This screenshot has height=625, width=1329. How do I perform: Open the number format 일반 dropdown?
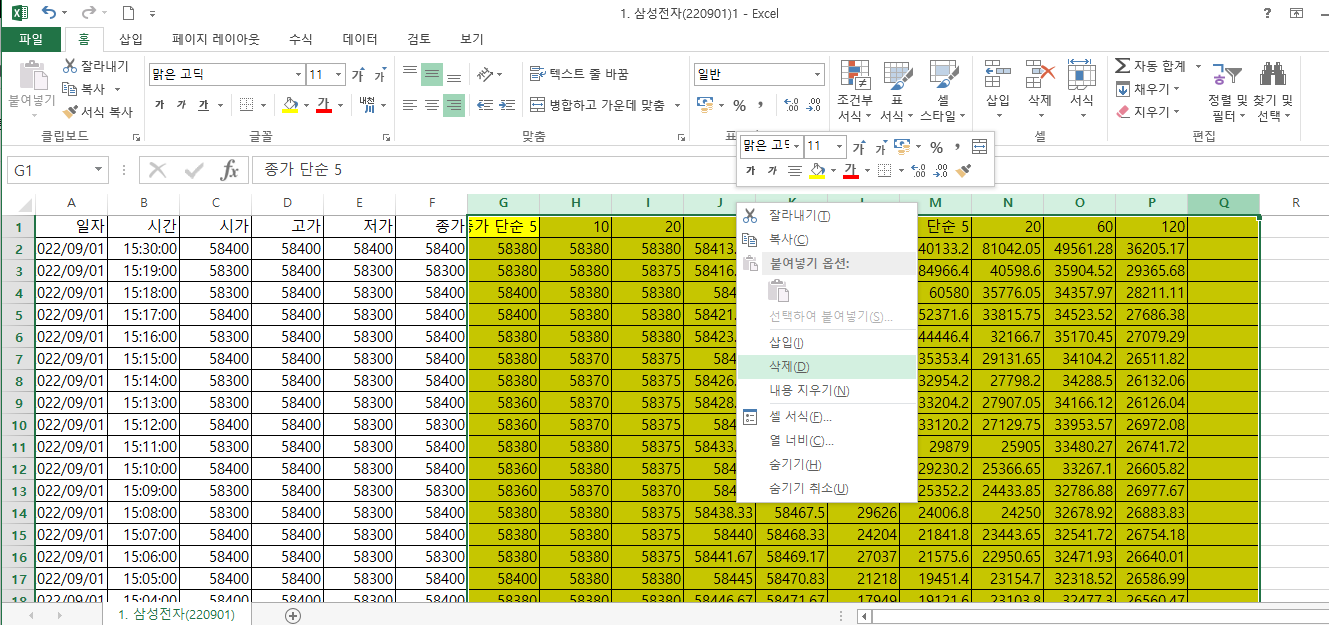point(818,75)
